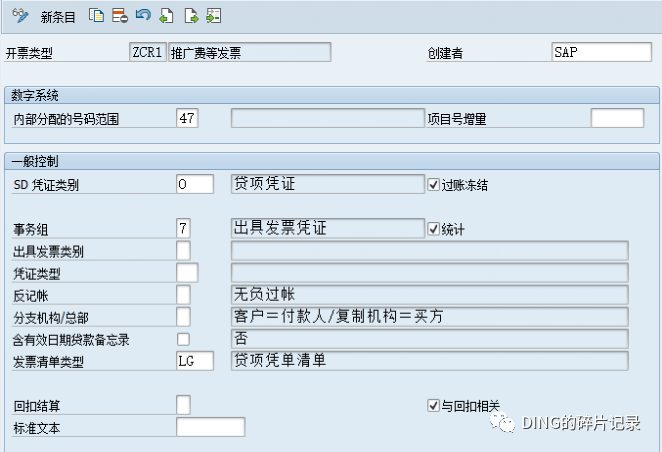Click the 内部分配的号码范围 label
The height and width of the screenshot is (452, 662).
(66, 119)
